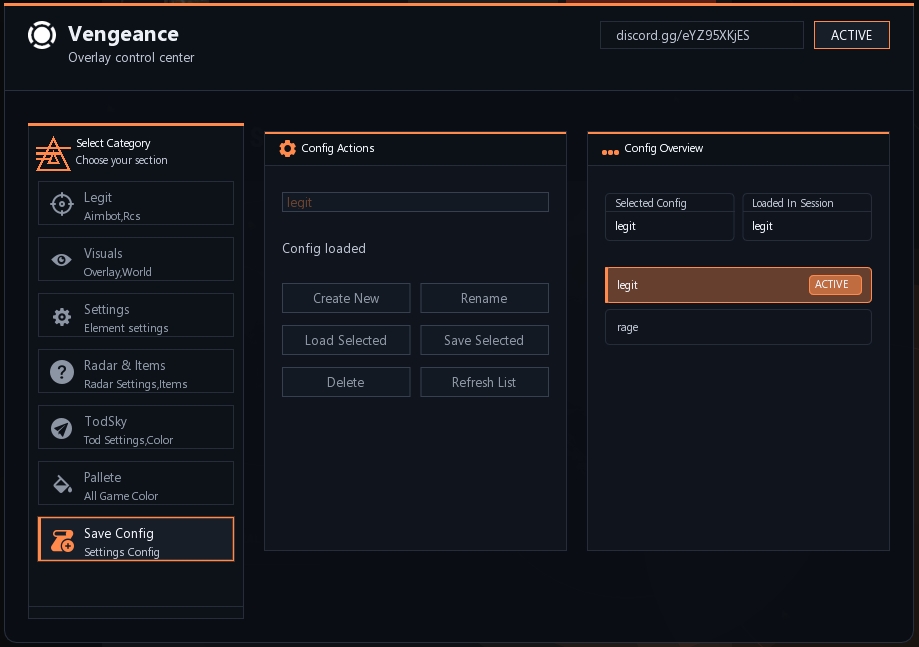919x647 pixels.
Task: Open the Save Config category tab
Action: coord(136,540)
